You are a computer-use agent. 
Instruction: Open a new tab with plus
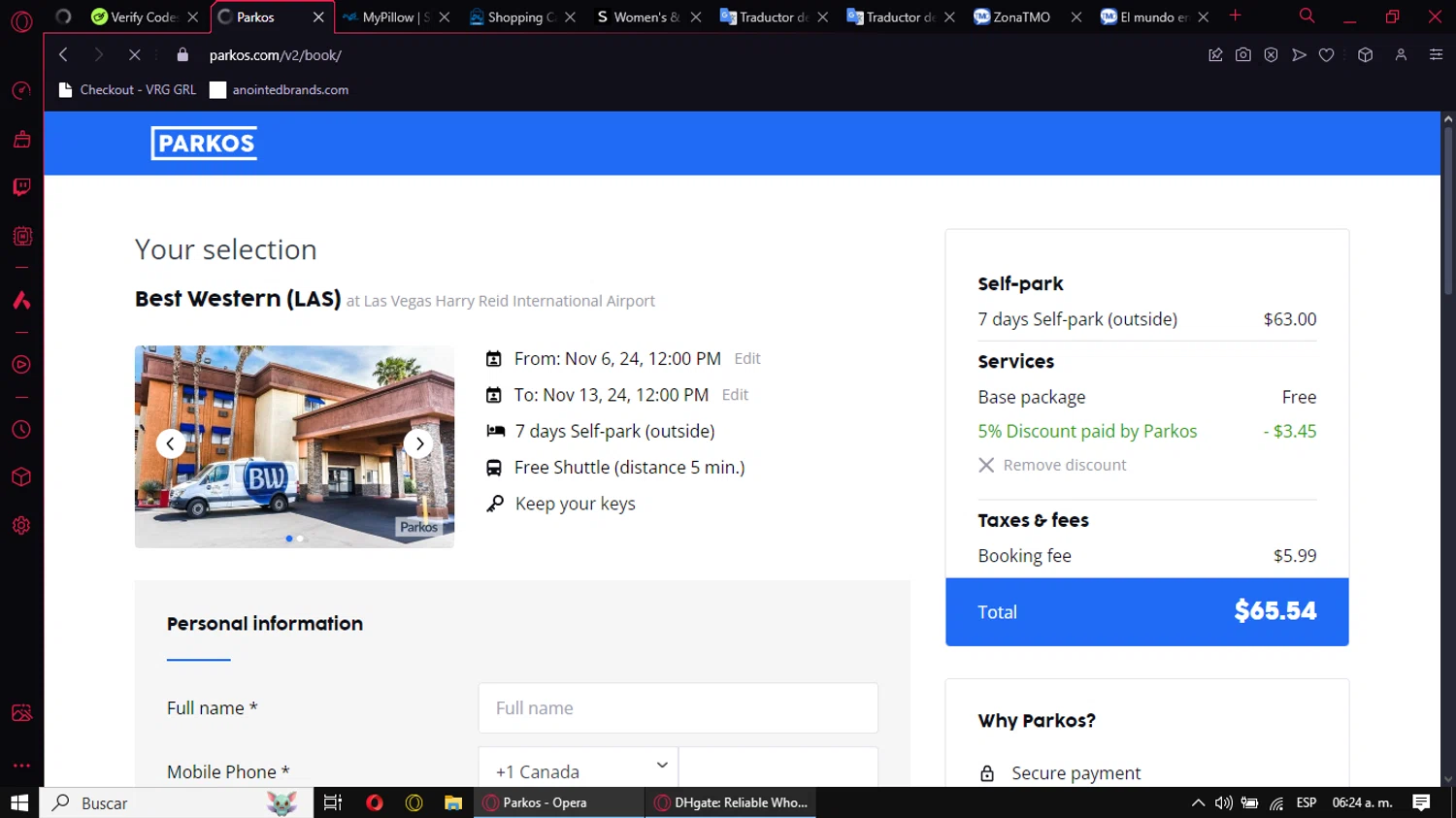click(1235, 16)
